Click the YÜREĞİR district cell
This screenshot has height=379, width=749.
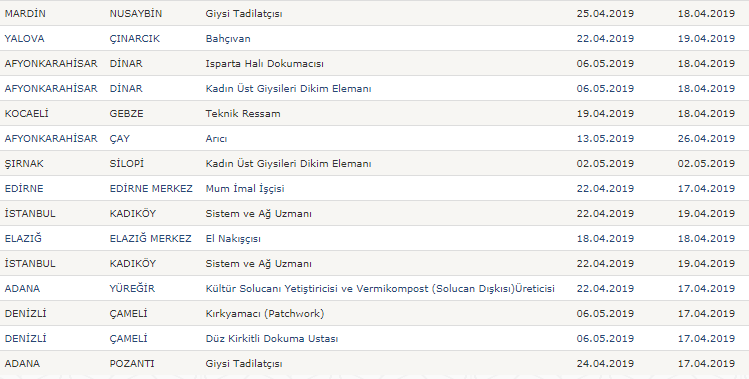(x=132, y=289)
